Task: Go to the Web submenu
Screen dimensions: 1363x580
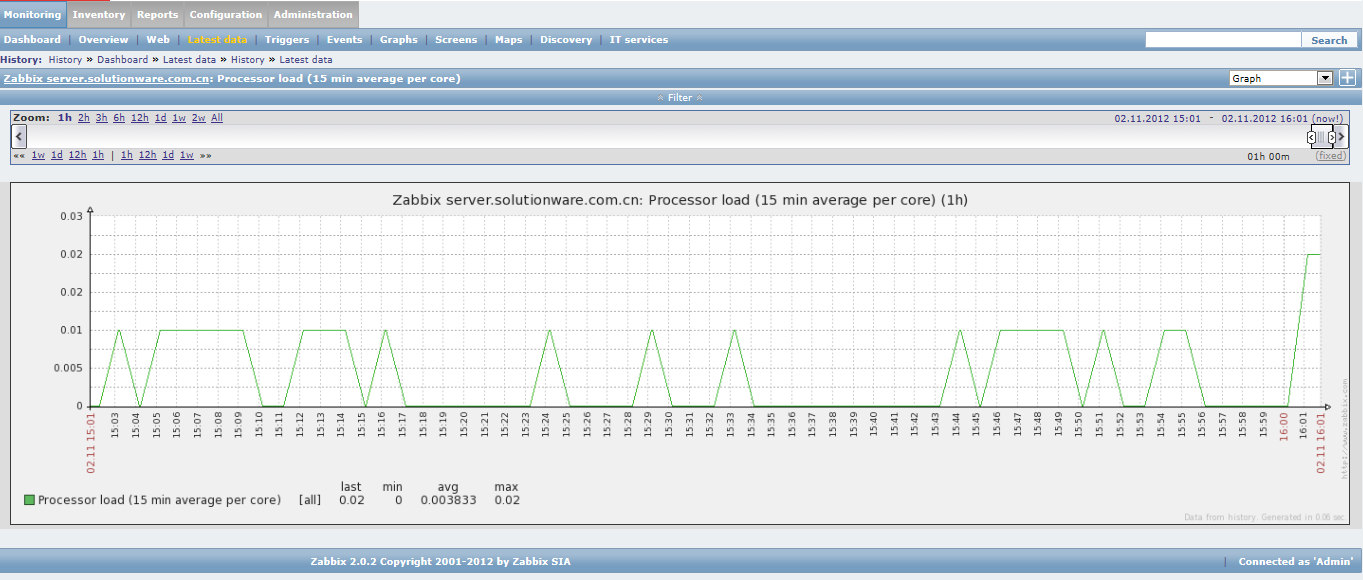Action: (158, 40)
